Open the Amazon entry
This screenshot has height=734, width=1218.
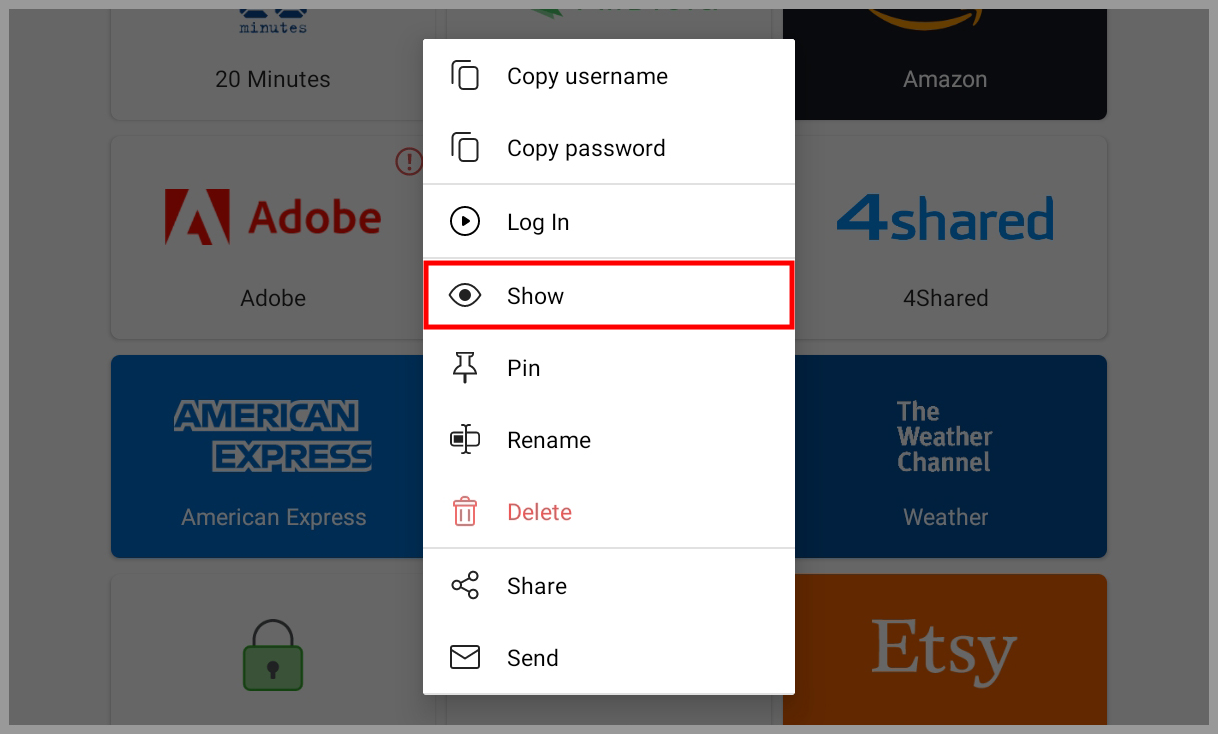[945, 60]
